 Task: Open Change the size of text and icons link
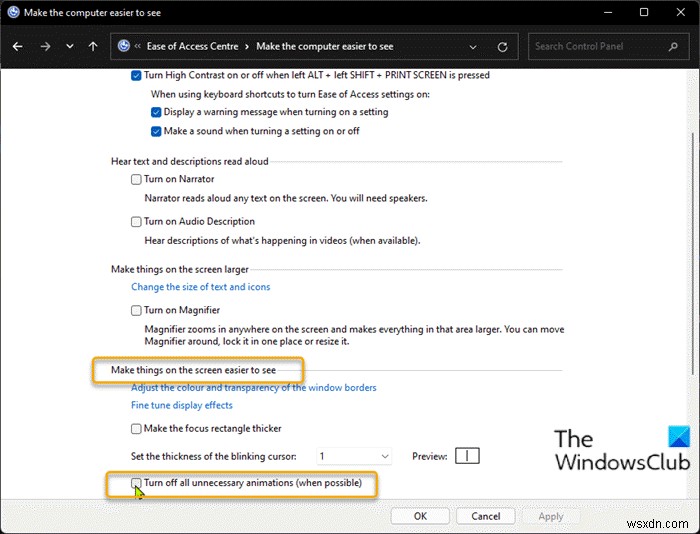(x=200, y=287)
